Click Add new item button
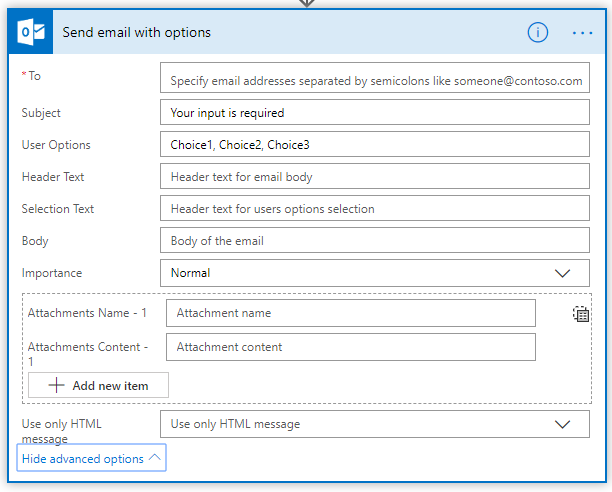Screen dimensions: 612x492 click(98, 385)
